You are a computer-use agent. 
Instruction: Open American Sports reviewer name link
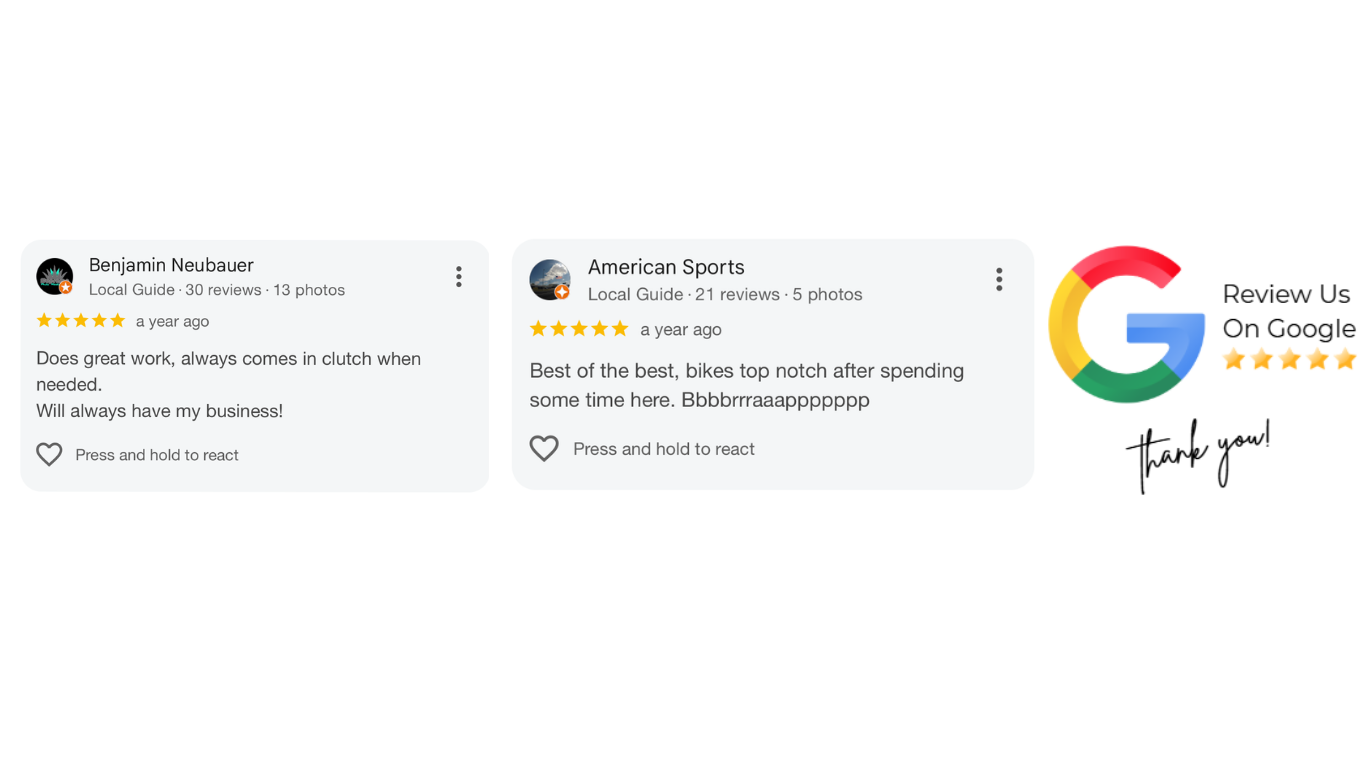666,267
